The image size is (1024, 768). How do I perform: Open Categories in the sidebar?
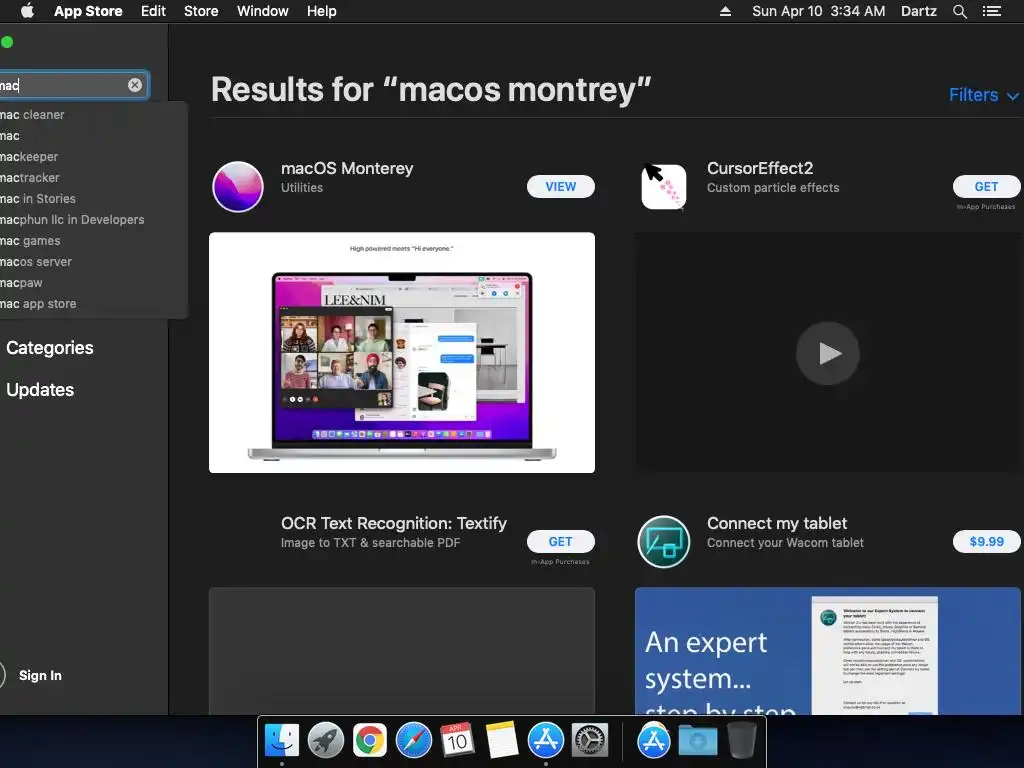pos(50,348)
